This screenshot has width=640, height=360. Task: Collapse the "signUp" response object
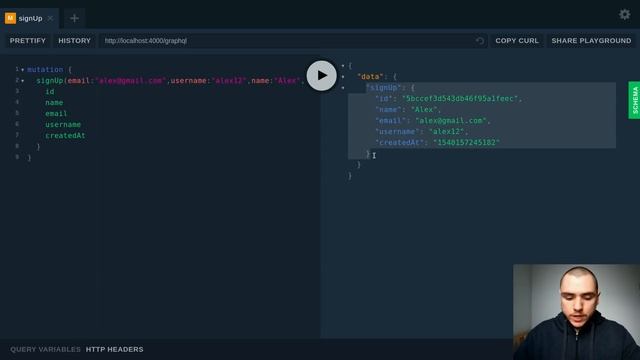(x=343, y=87)
